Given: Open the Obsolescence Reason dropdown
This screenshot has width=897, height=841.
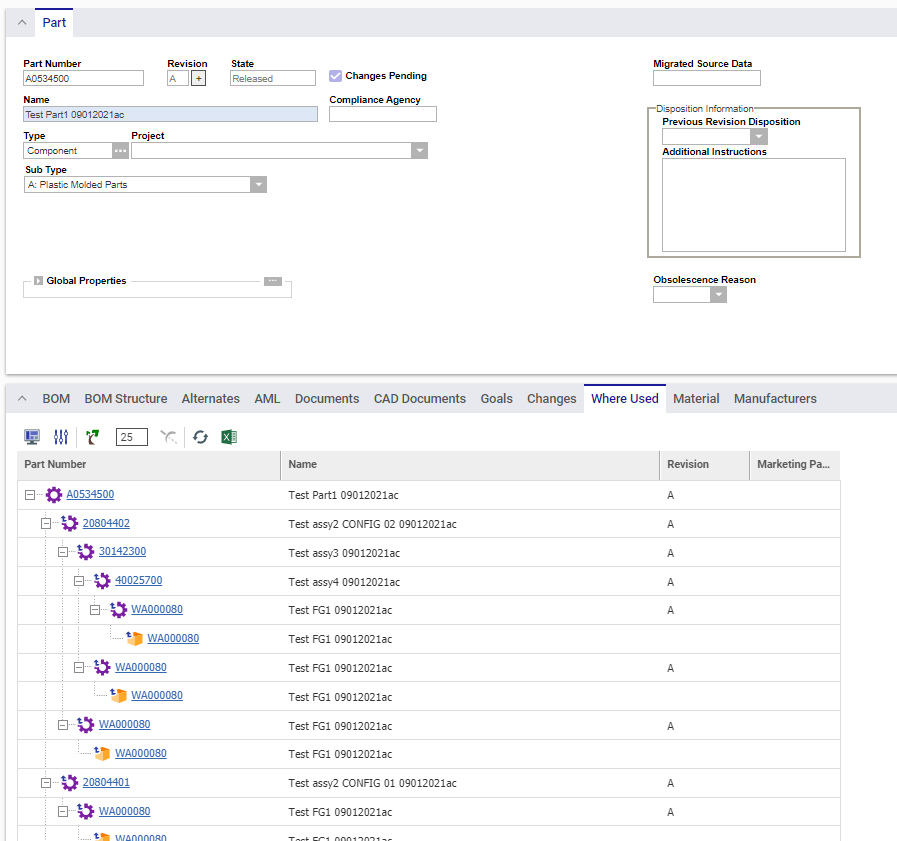Looking at the screenshot, I should pyautogui.click(x=718, y=295).
